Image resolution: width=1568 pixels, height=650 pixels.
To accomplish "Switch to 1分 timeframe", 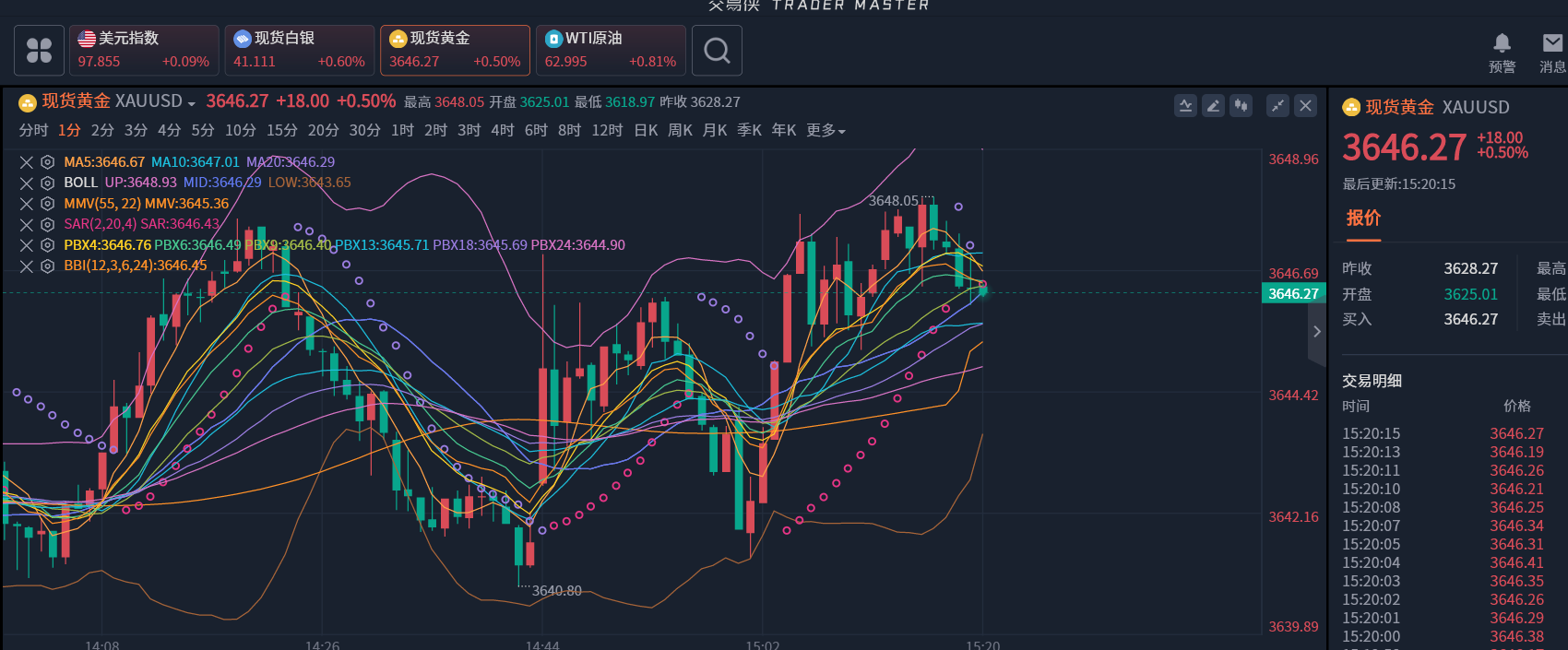I will pyautogui.click(x=69, y=131).
